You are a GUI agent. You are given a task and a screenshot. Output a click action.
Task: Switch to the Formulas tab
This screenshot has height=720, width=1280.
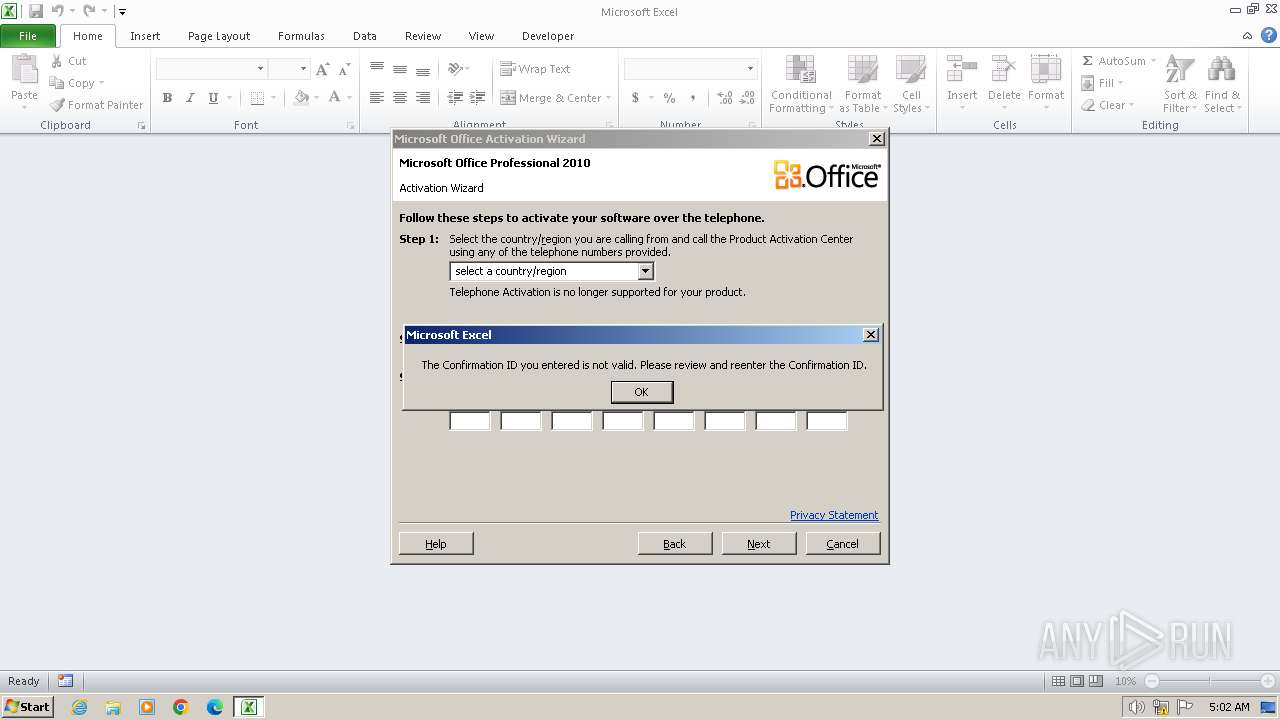301,36
